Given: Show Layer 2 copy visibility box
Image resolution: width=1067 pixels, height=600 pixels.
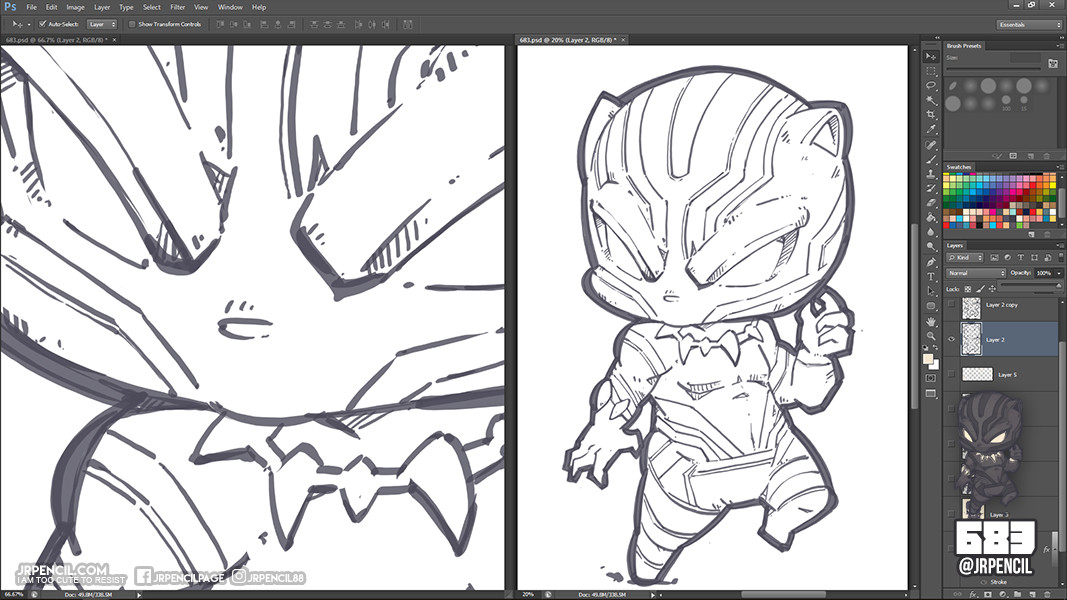Looking at the screenshot, I should pos(951,304).
